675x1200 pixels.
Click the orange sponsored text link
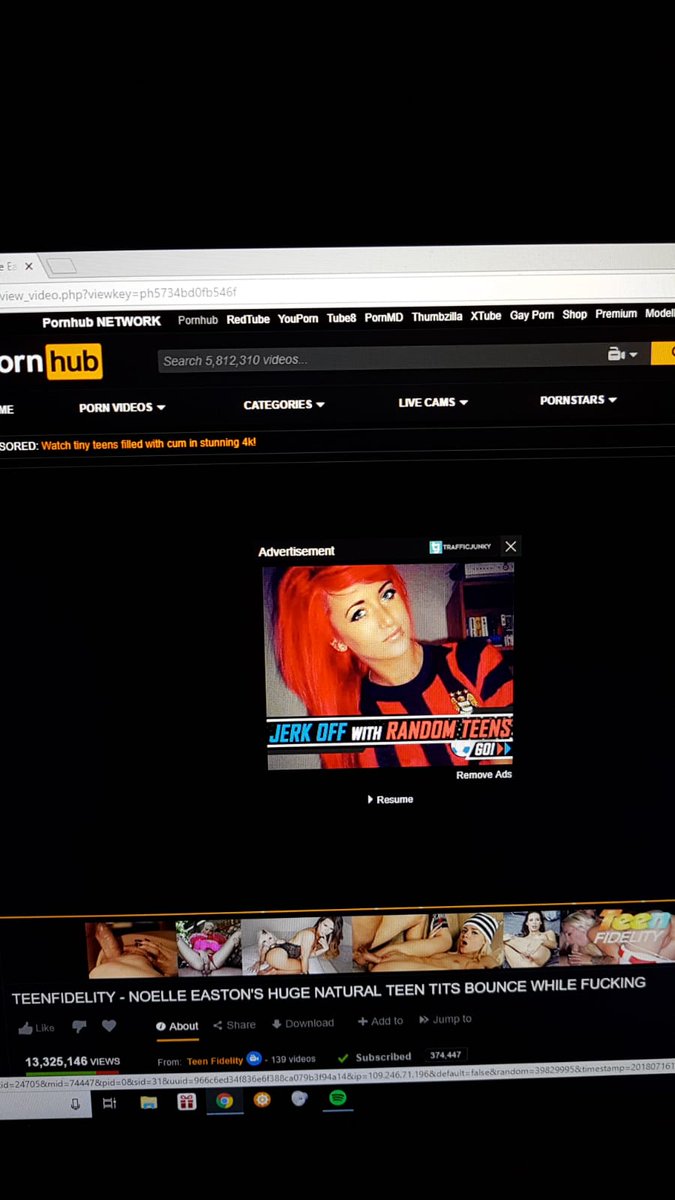pos(148,443)
